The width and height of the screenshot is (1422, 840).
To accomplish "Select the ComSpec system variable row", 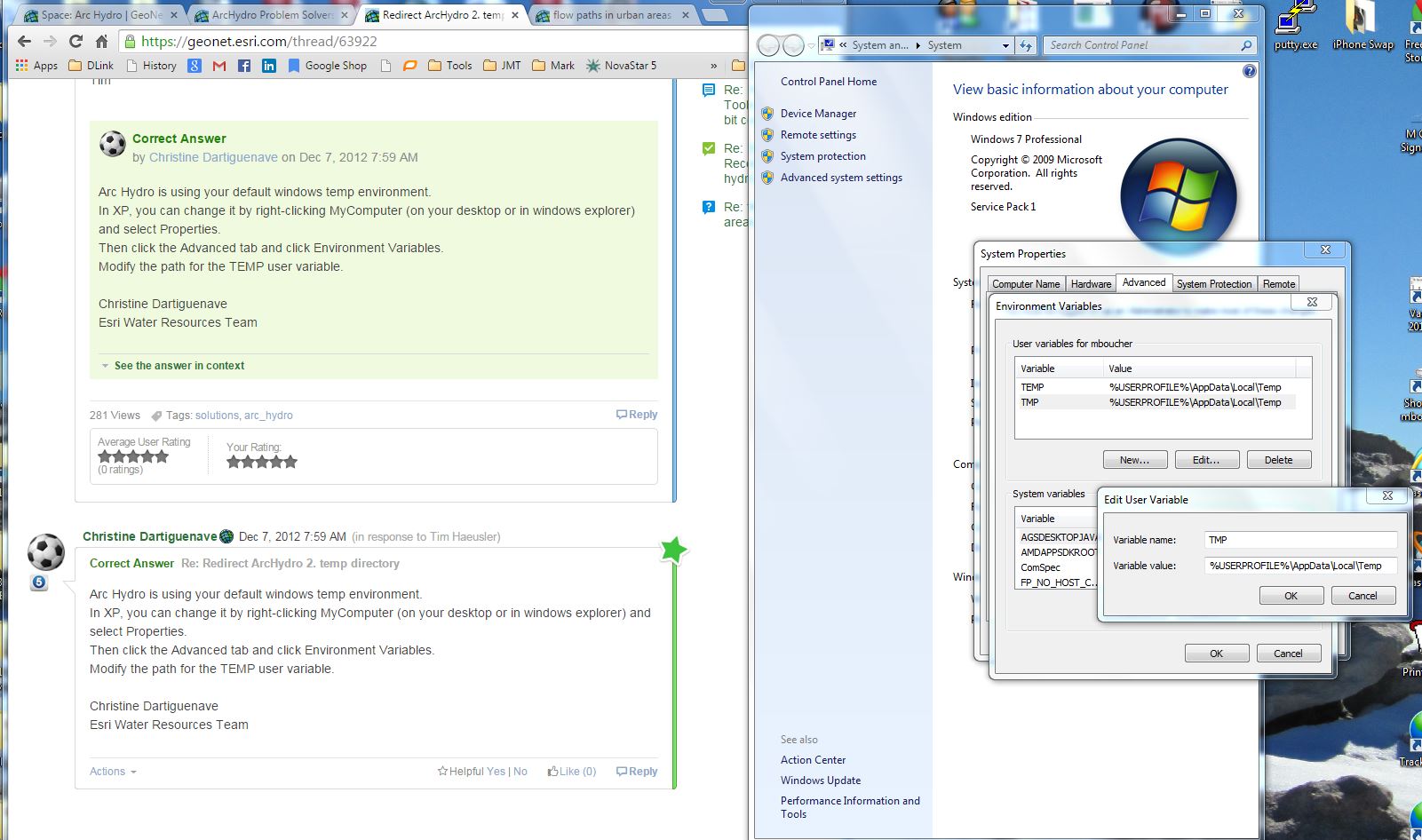I will tap(1057, 567).
